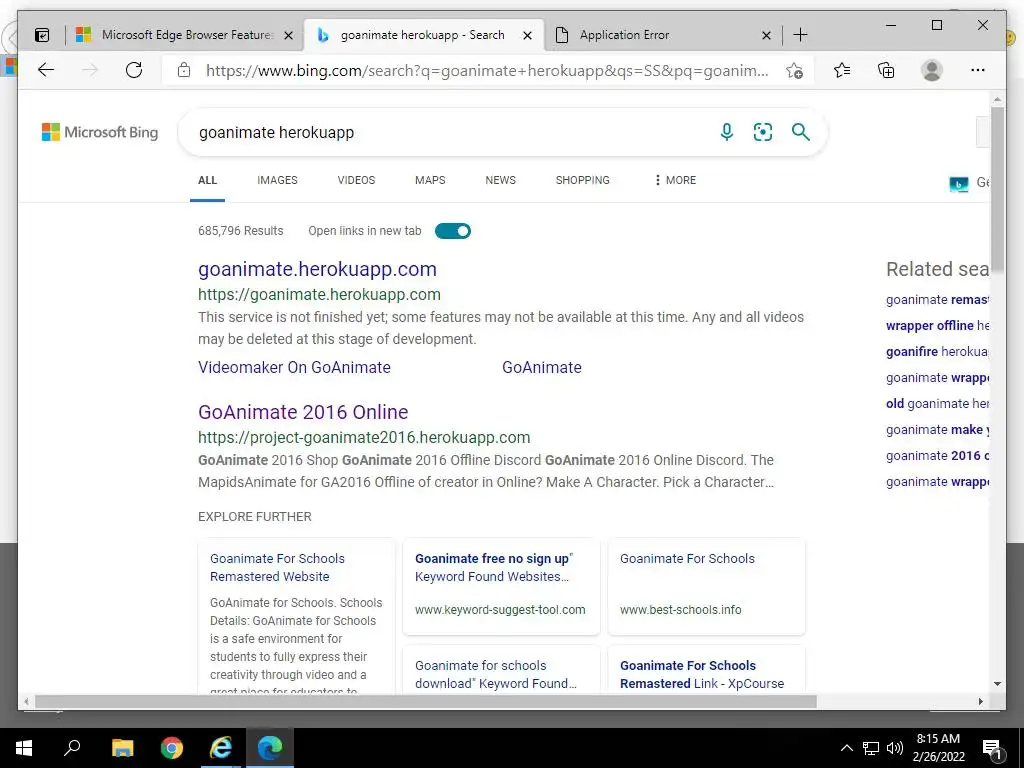
Task: Close the goanimate herokuapp Search tab
Action: (x=527, y=35)
